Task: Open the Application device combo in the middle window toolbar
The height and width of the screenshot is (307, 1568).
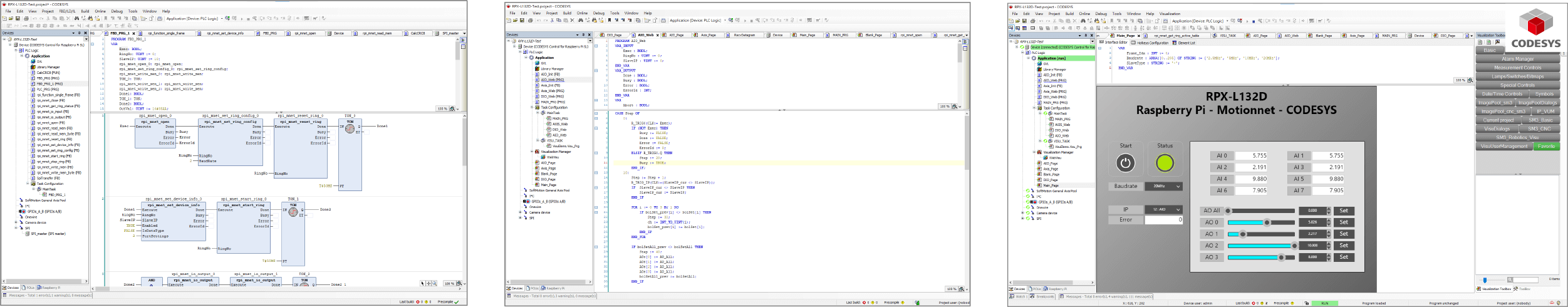Action: pos(697,20)
